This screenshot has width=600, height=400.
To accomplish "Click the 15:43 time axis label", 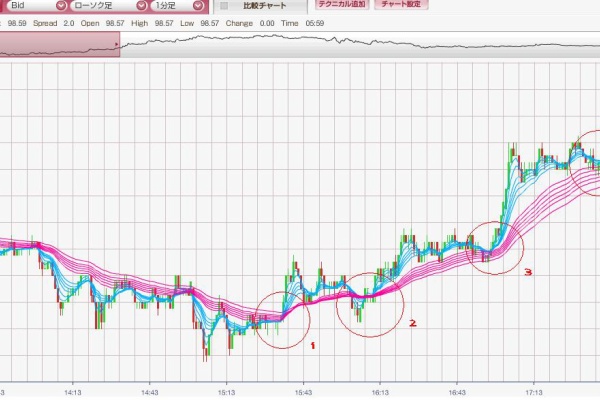I will click(x=301, y=393).
